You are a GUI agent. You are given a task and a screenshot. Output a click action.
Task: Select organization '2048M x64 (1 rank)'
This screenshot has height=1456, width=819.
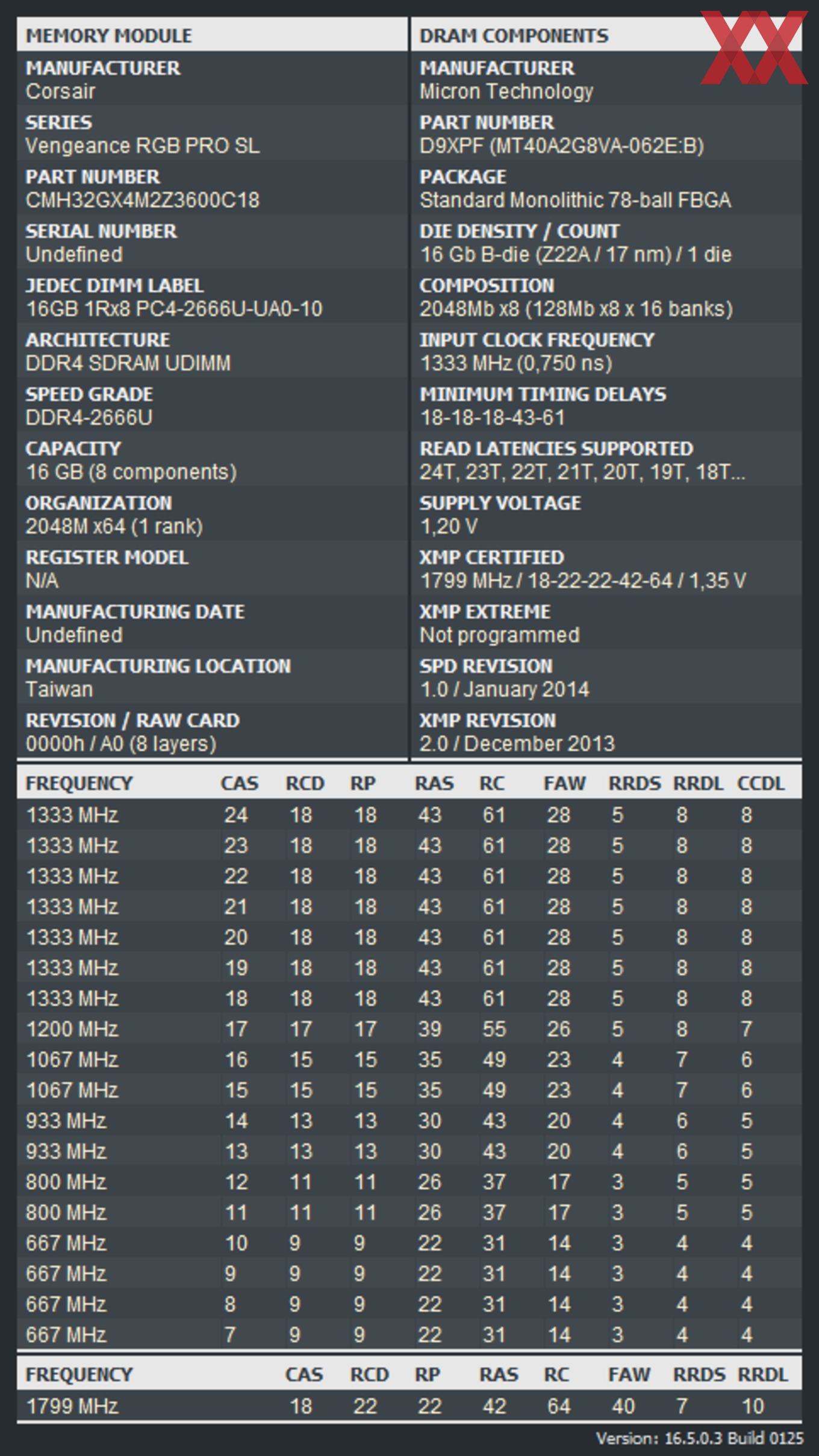click(114, 526)
